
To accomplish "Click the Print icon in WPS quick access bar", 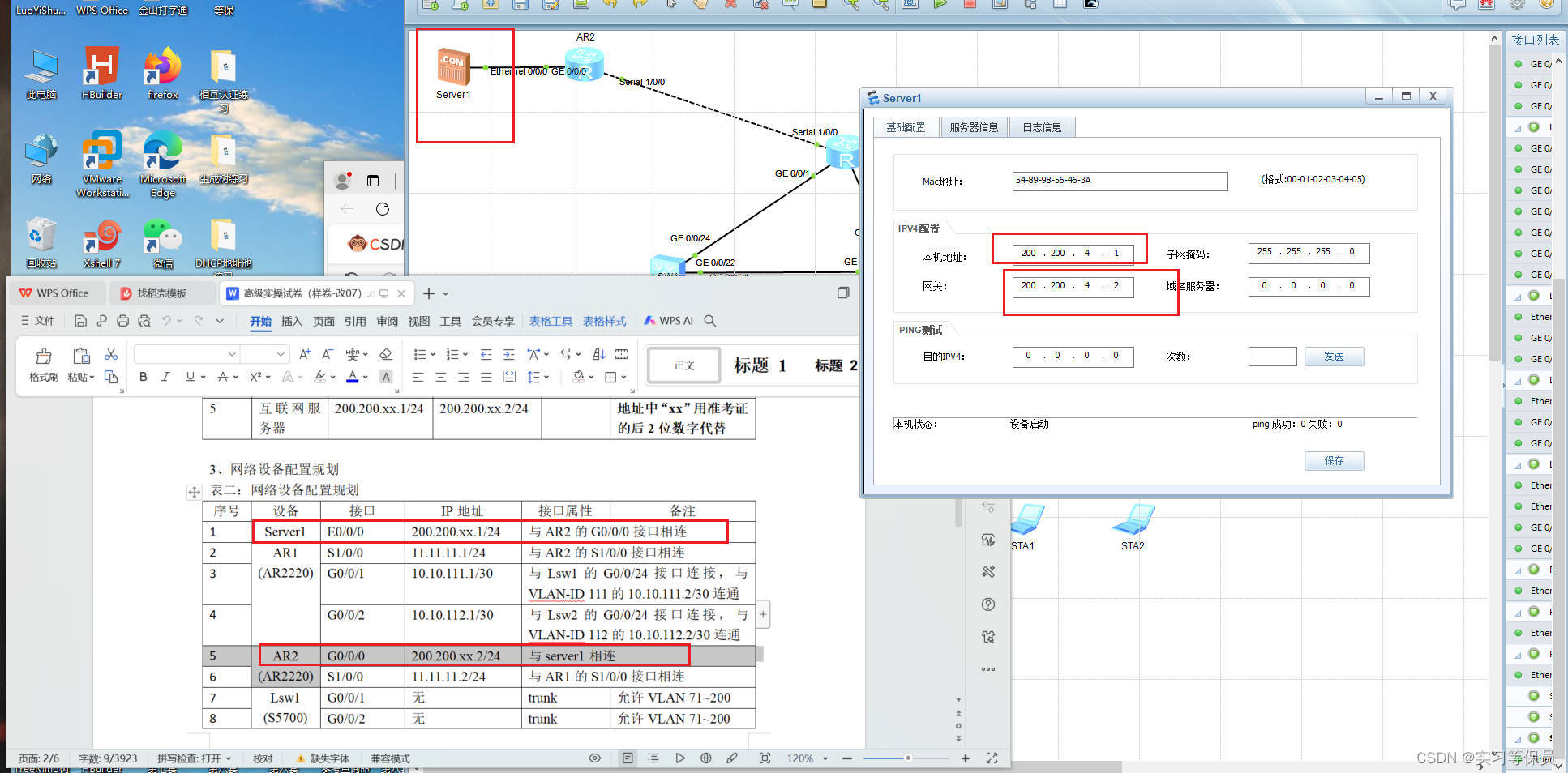I will point(122,321).
